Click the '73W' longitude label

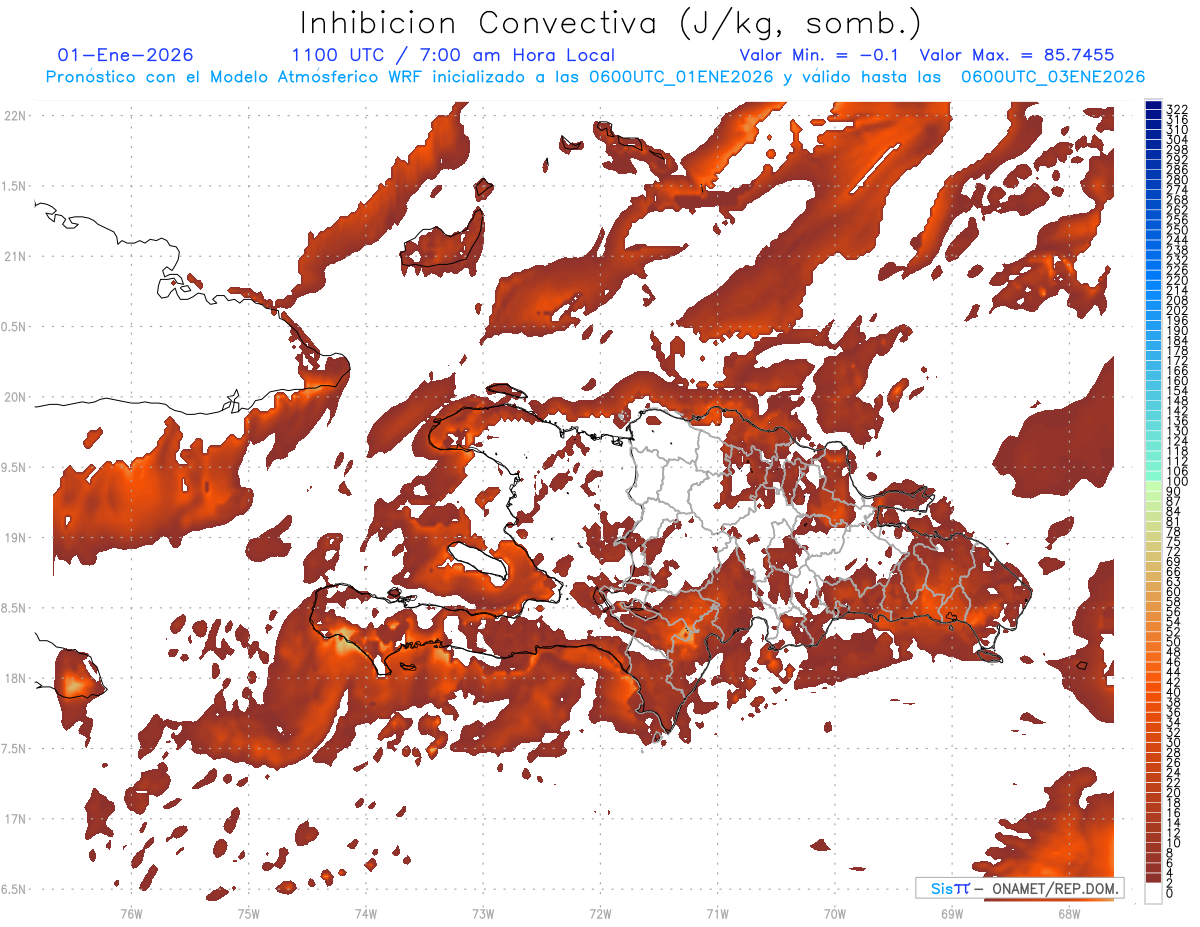pyautogui.click(x=483, y=914)
